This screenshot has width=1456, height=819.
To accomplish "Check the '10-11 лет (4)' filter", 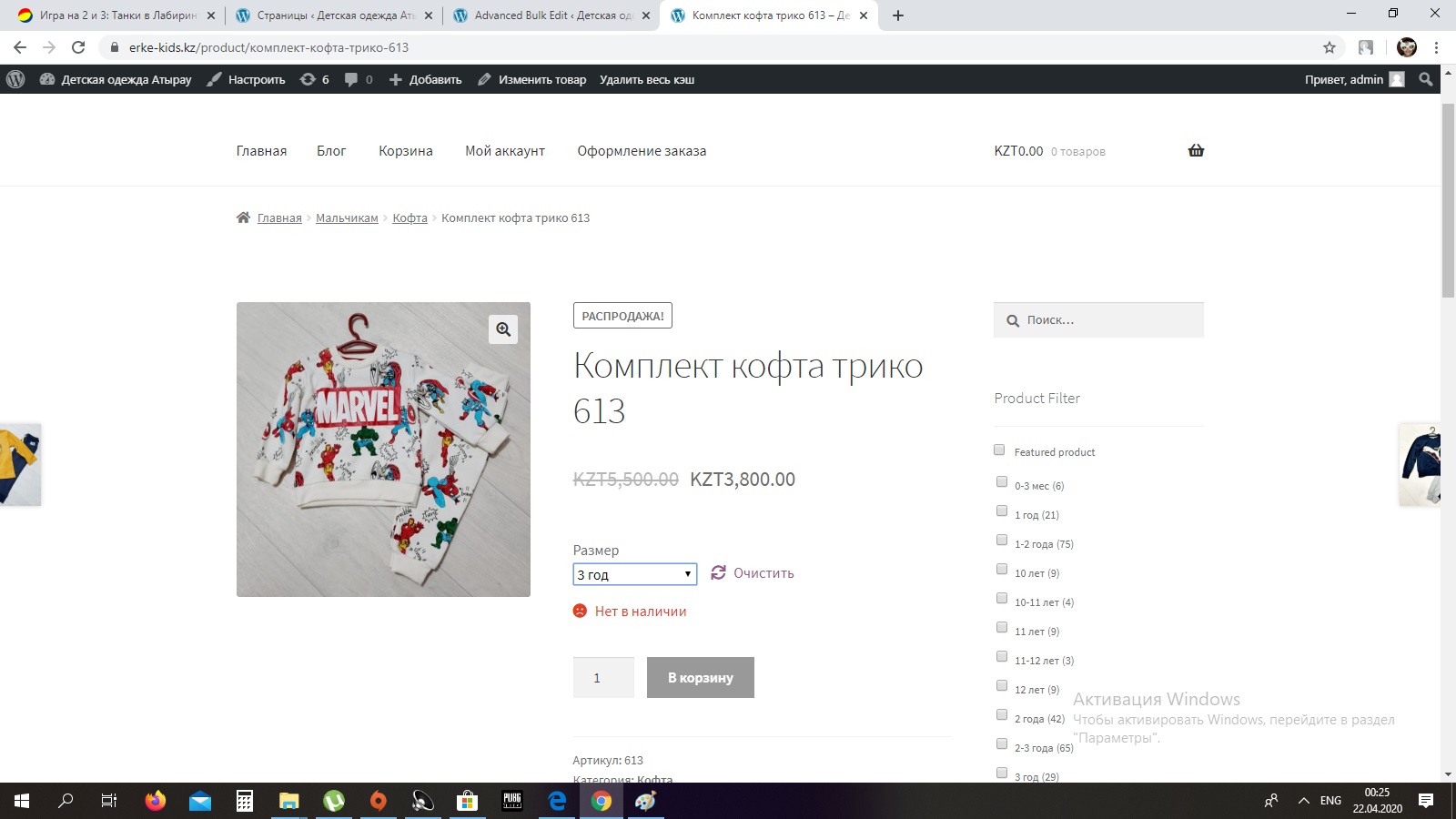I will click(x=1002, y=598).
